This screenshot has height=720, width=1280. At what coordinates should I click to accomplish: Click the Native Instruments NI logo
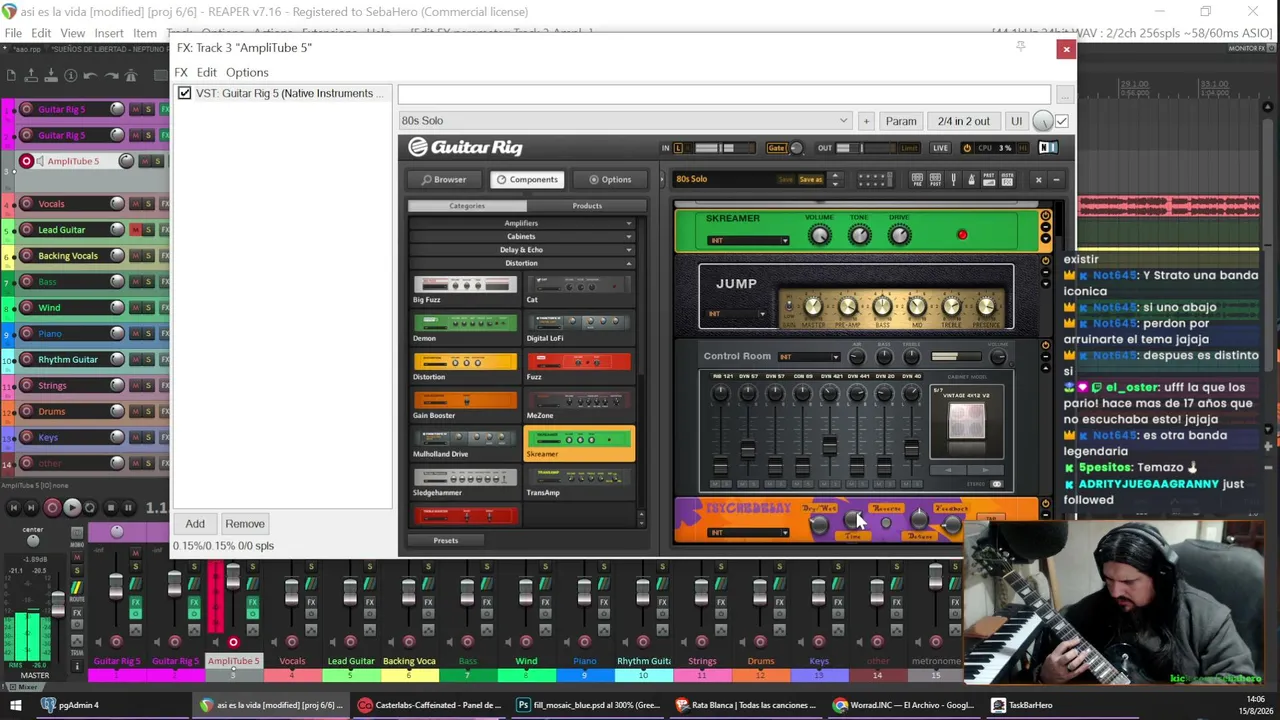pos(1048,148)
